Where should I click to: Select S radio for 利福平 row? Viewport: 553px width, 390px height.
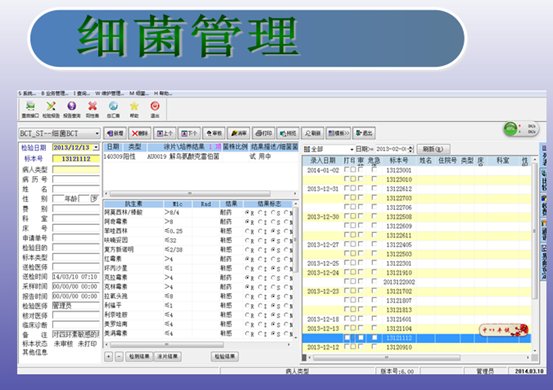[273, 306]
